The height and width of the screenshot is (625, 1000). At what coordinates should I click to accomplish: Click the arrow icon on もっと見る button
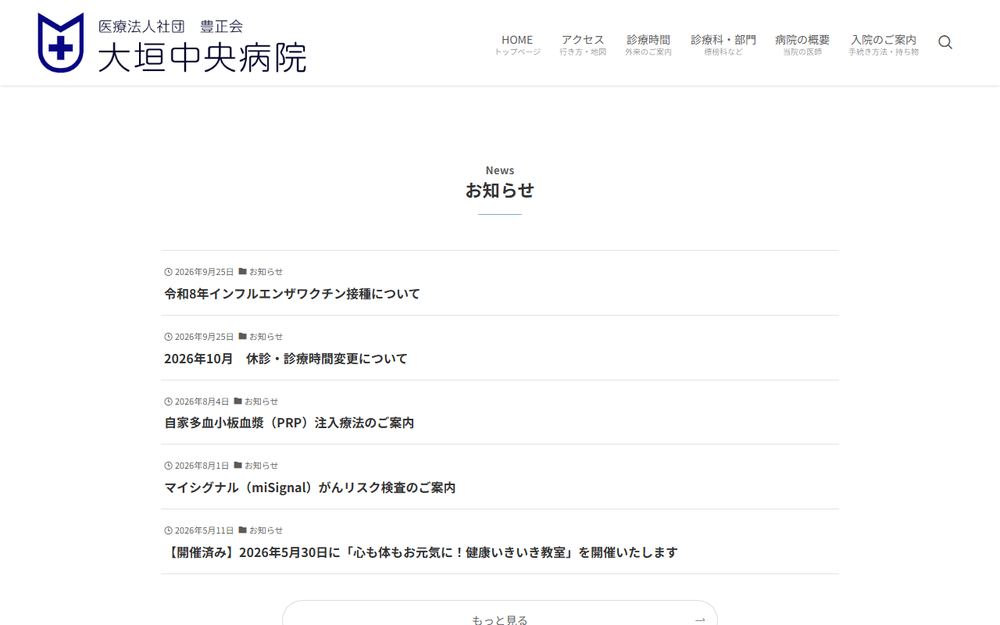tap(700, 619)
